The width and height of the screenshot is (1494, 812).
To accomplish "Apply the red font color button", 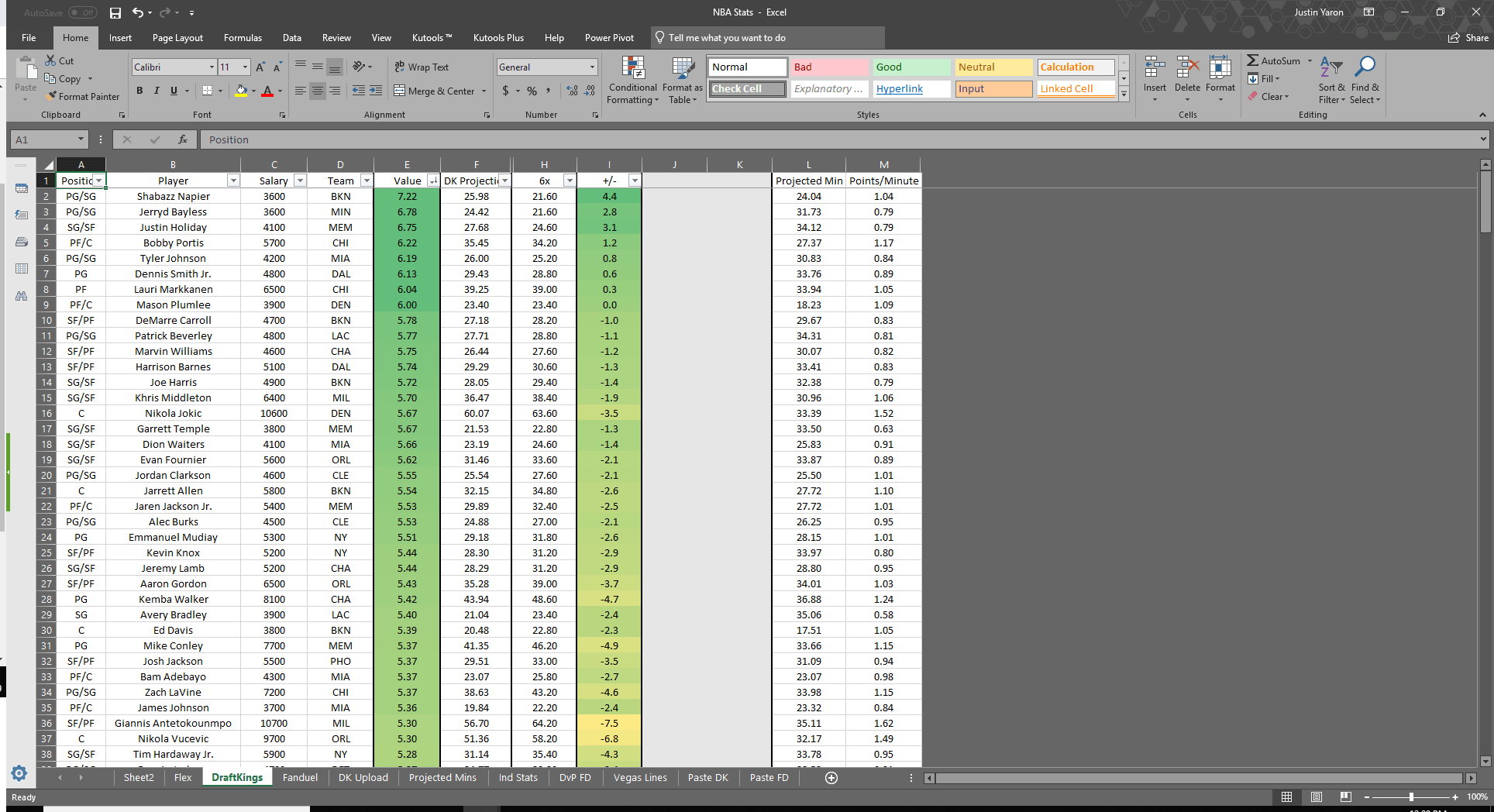I will pyautogui.click(x=267, y=91).
